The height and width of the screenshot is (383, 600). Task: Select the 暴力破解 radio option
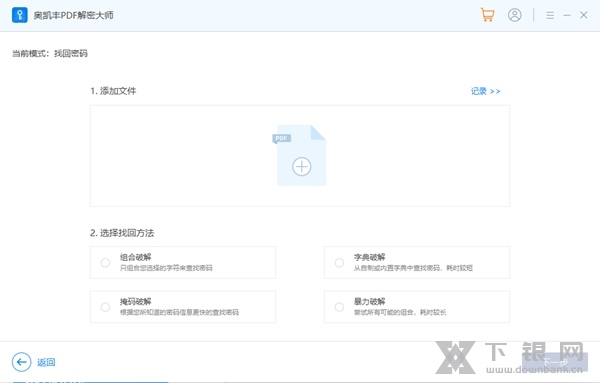[x=339, y=307]
